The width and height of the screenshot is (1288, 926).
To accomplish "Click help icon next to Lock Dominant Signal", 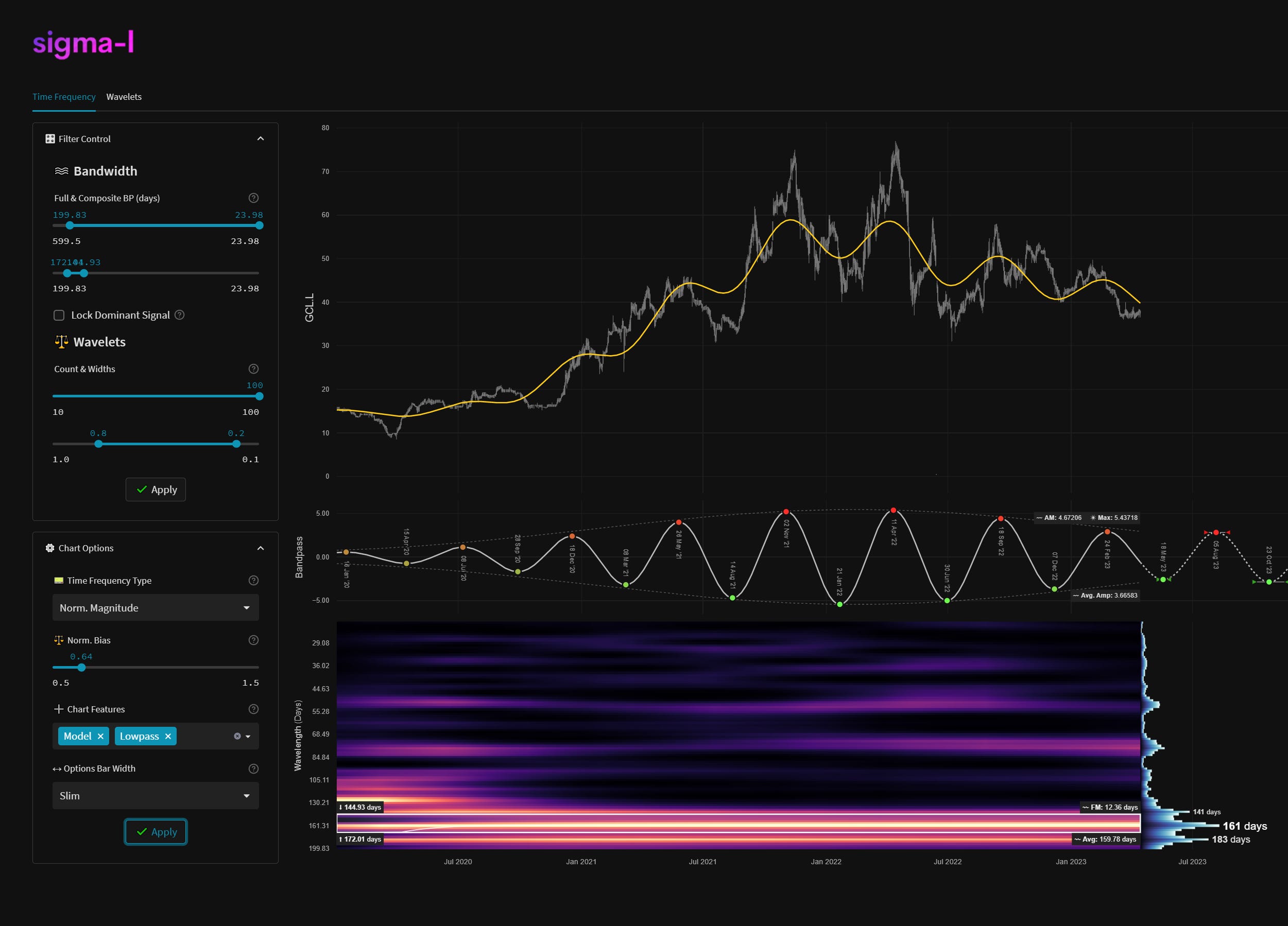I will tap(179, 315).
